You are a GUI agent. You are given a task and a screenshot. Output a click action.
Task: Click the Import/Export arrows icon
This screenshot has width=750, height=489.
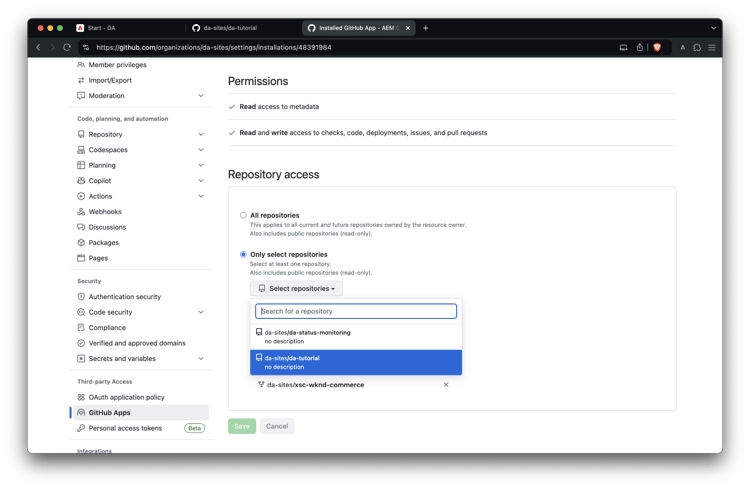tap(81, 80)
